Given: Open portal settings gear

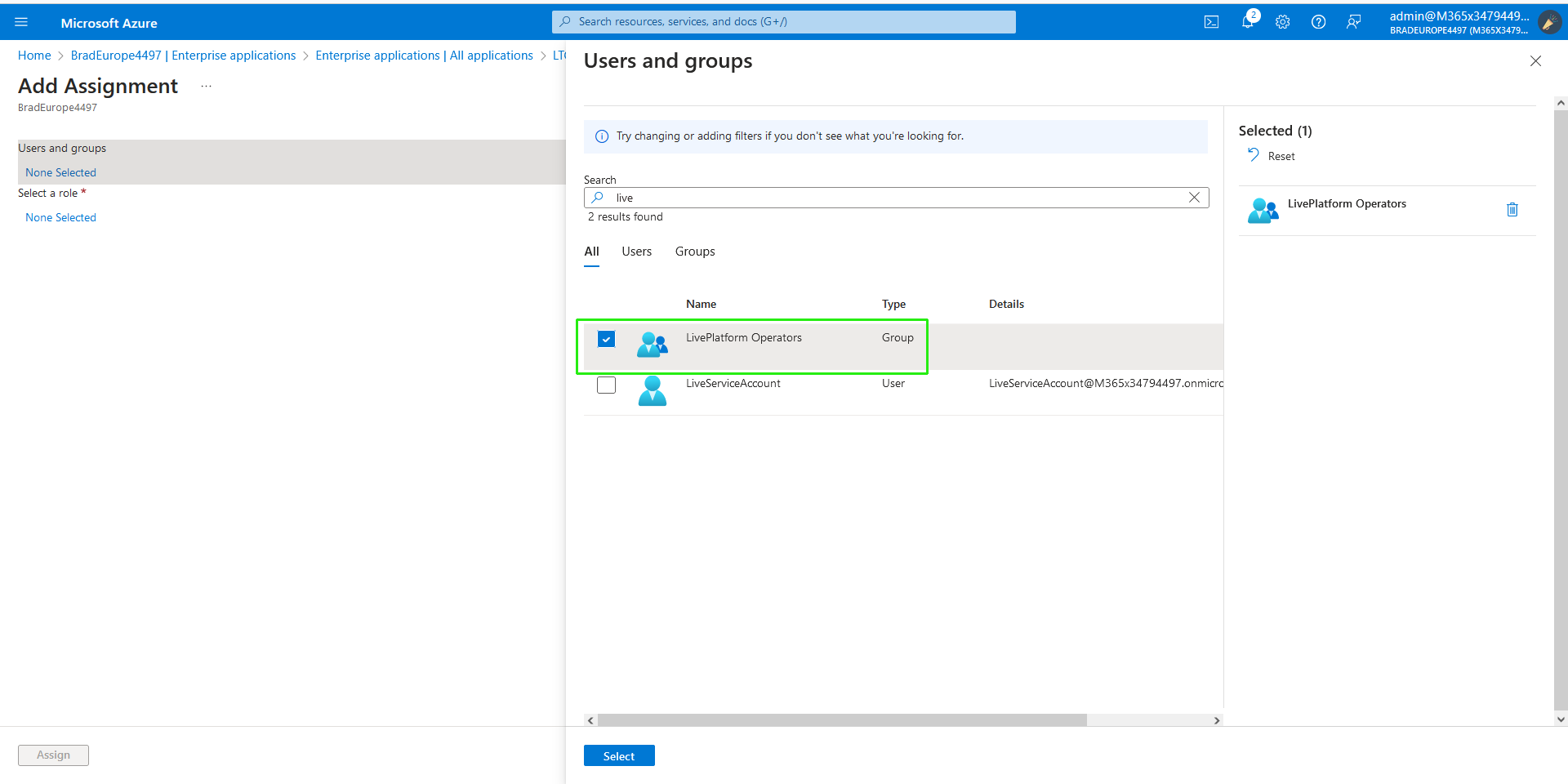Looking at the screenshot, I should click(1283, 22).
